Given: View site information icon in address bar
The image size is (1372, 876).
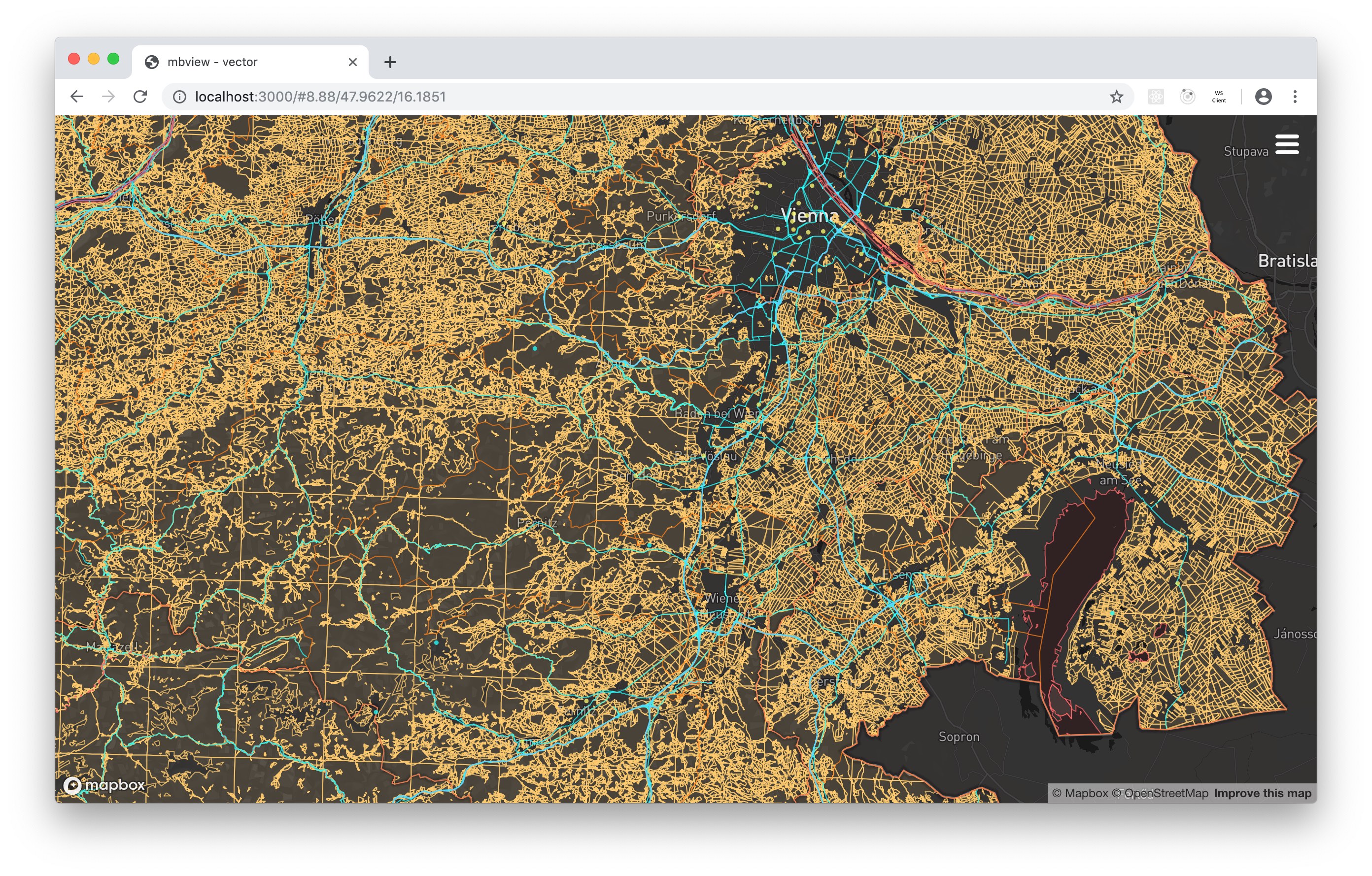Looking at the screenshot, I should [x=179, y=97].
